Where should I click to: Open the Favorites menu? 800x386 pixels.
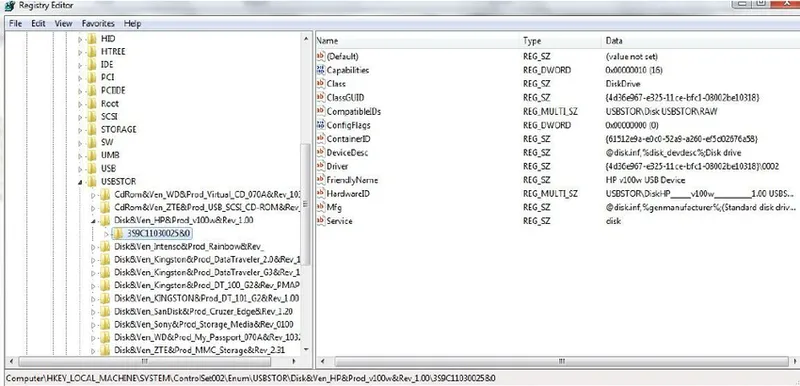(x=98, y=23)
